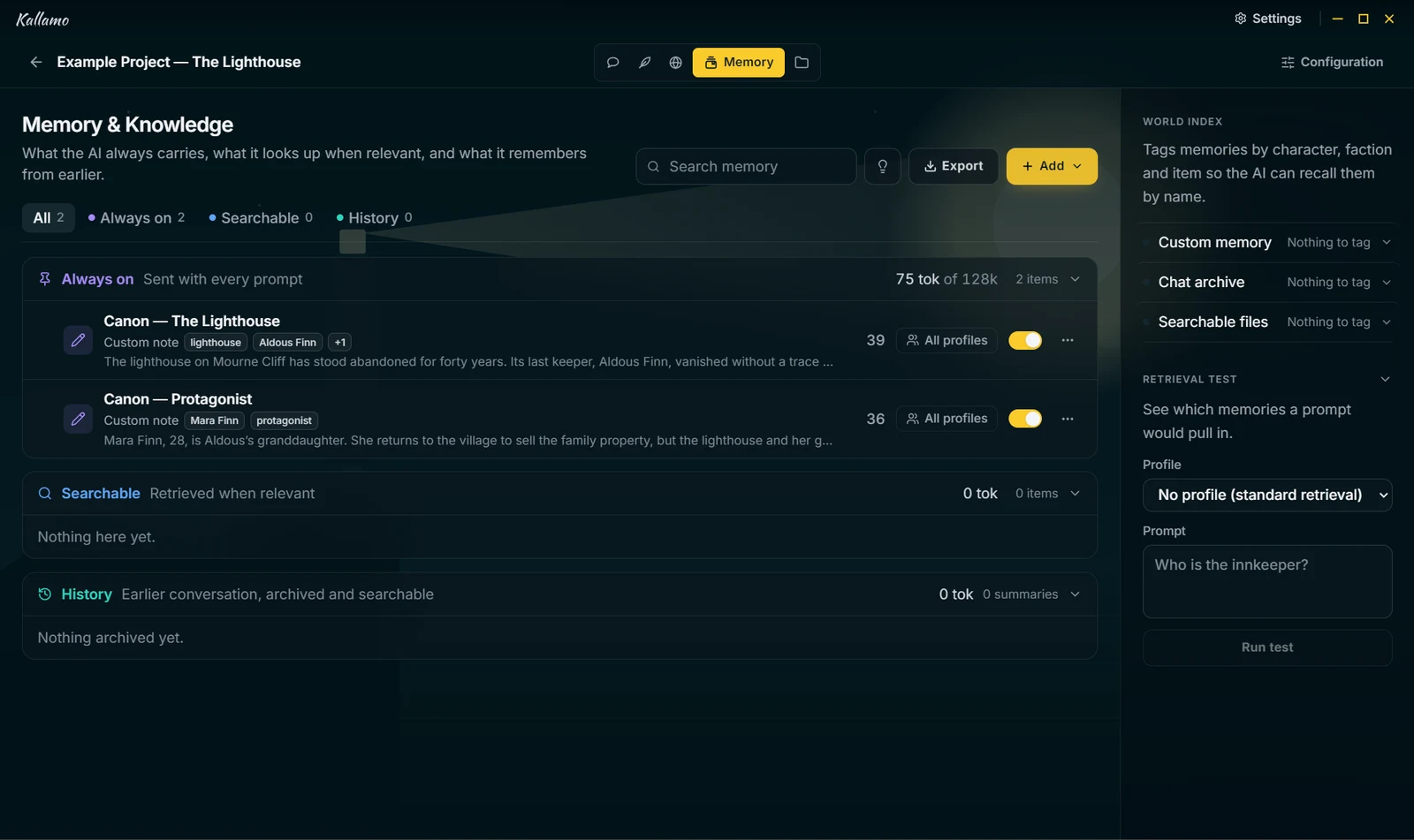The height and width of the screenshot is (840, 1414).
Task: Select the Searchable filter tab
Action: pyautogui.click(x=261, y=217)
